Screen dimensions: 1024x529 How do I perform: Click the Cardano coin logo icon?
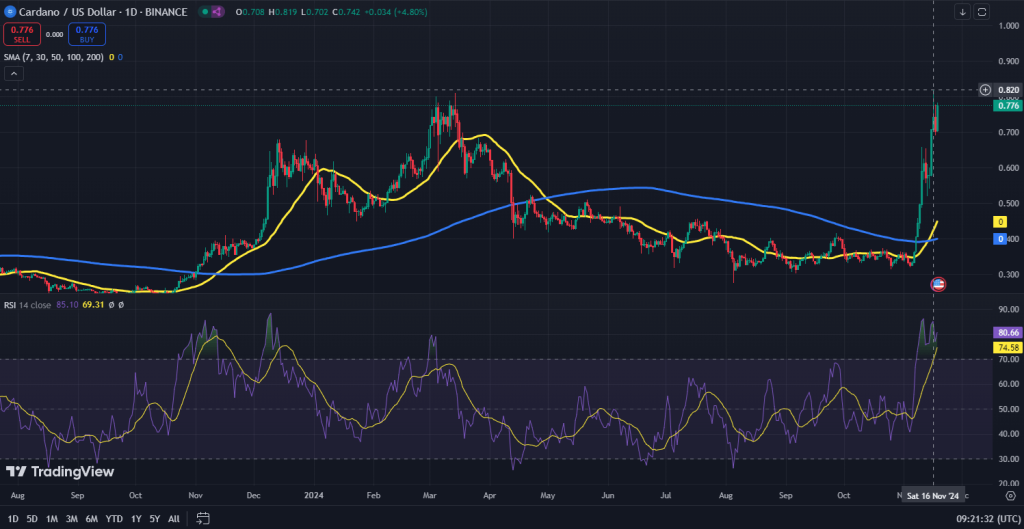click(10, 12)
